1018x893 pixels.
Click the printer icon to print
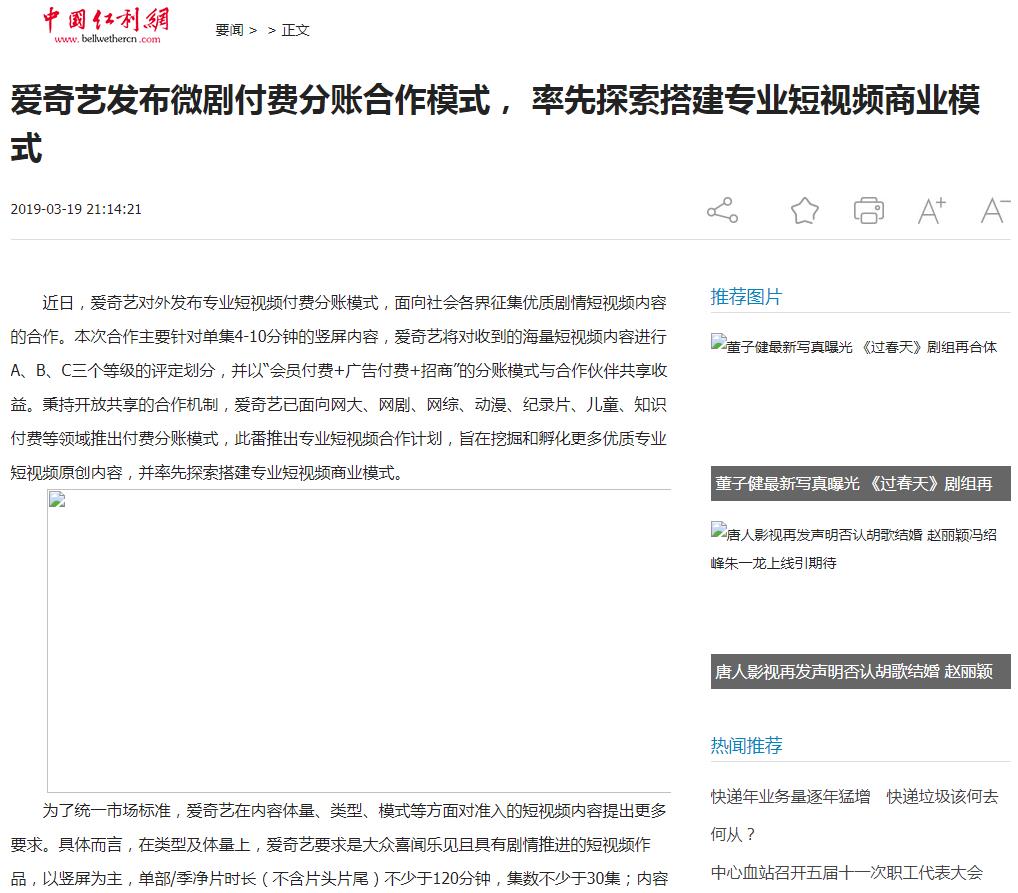click(869, 210)
